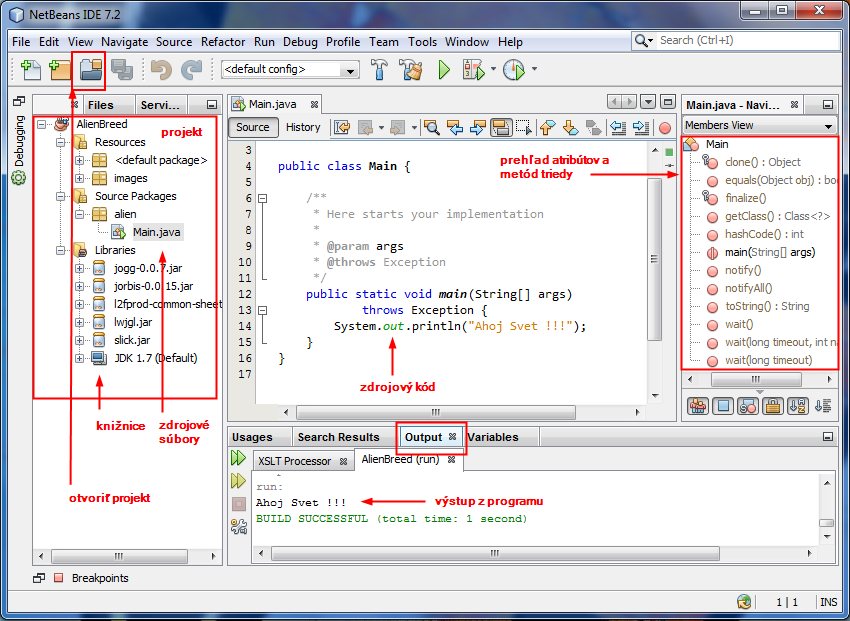850x621 pixels.
Task: Open the Output settings wrench icon
Action: (x=239, y=527)
